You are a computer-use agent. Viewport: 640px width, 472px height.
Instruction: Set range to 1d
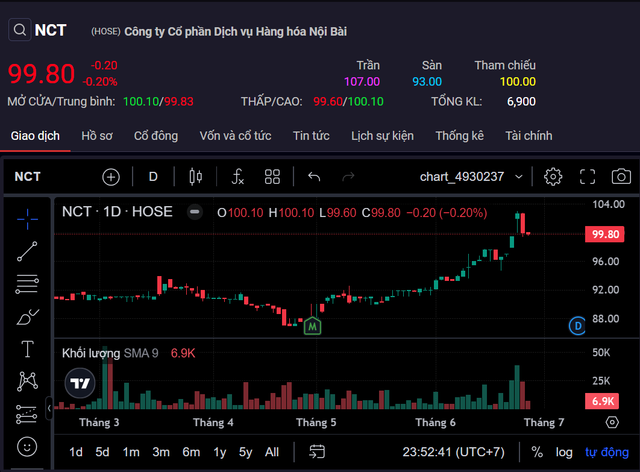[76, 452]
